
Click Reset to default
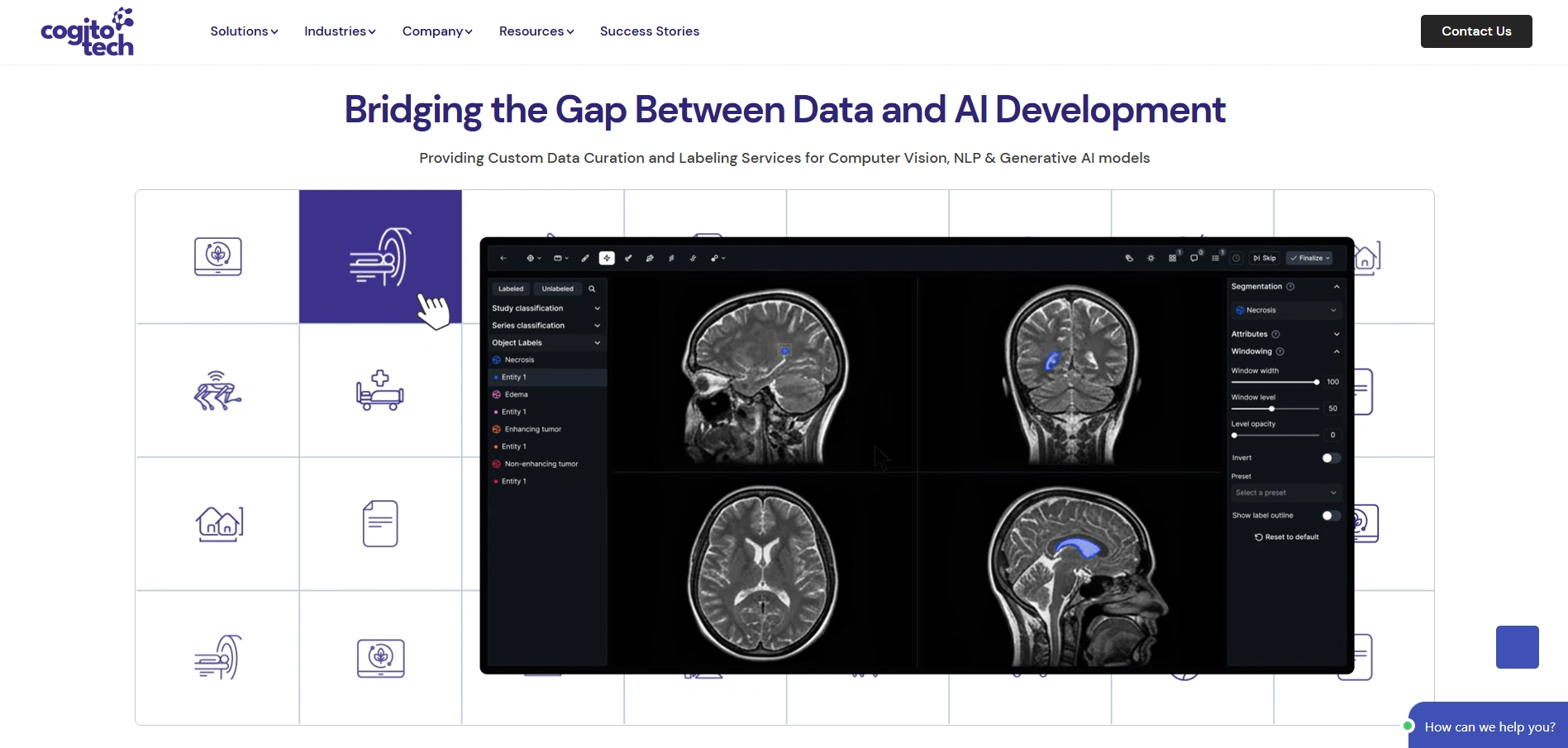coord(1287,537)
